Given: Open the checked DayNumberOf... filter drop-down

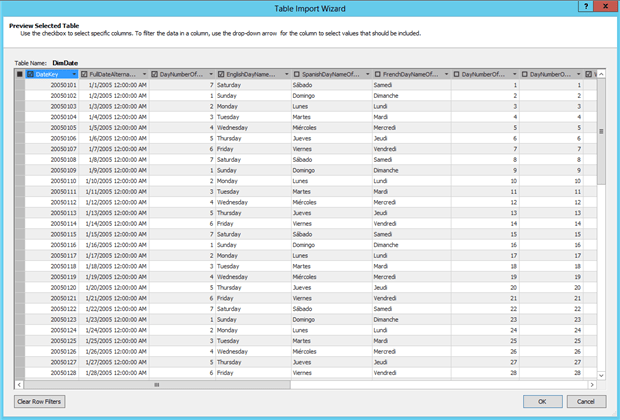Looking at the screenshot, I should 211,74.
